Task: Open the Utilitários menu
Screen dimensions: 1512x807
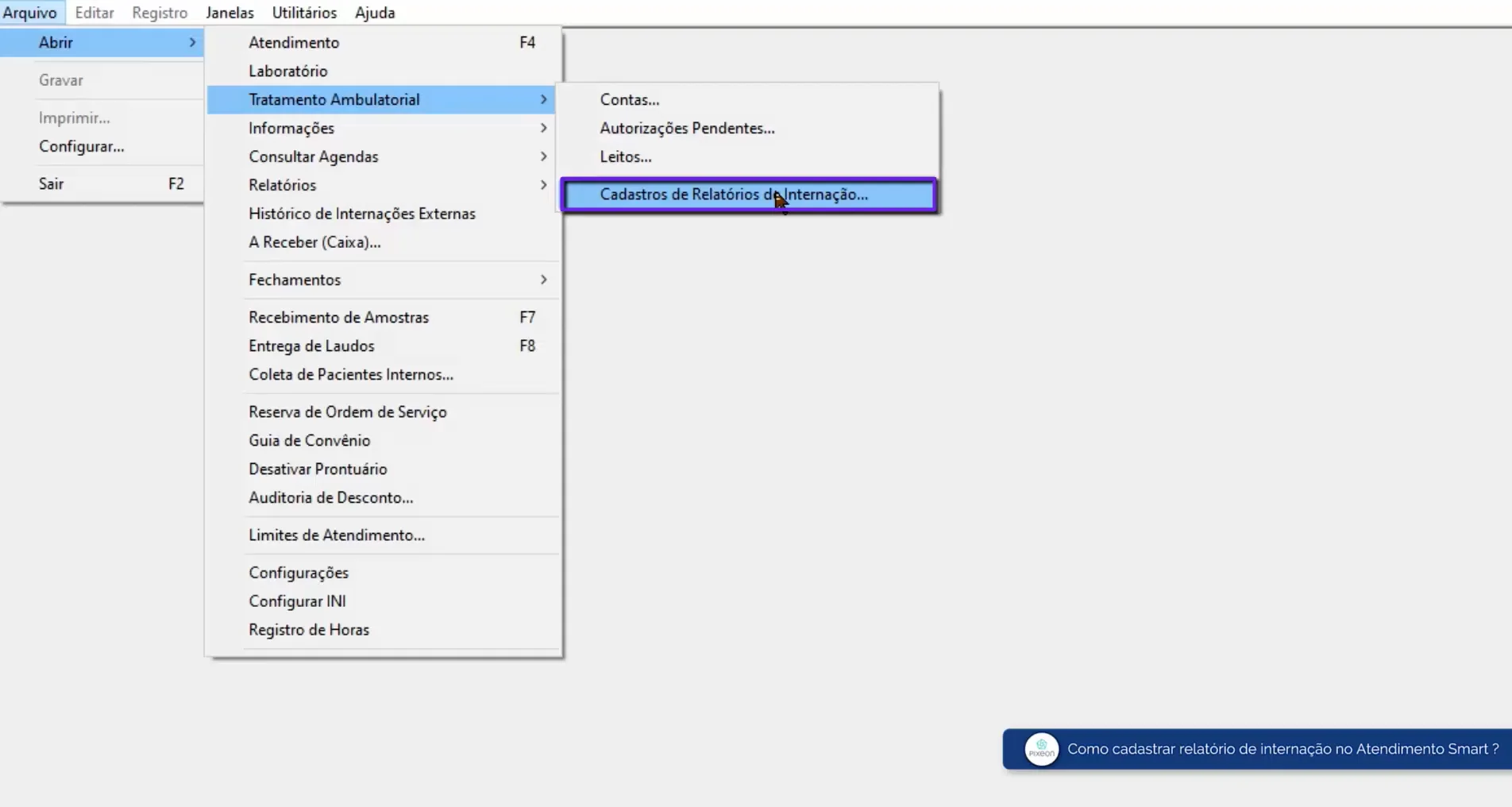Action: tap(304, 13)
